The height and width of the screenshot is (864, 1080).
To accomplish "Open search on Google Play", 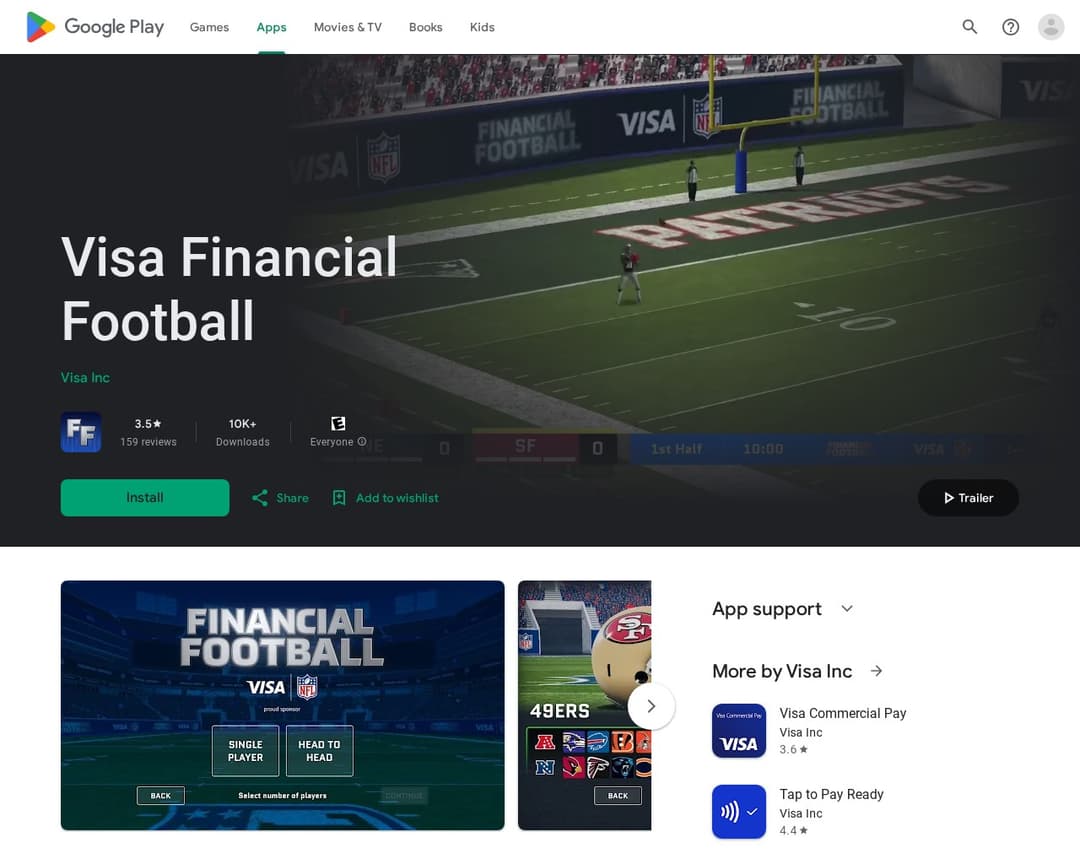I will tap(969, 27).
